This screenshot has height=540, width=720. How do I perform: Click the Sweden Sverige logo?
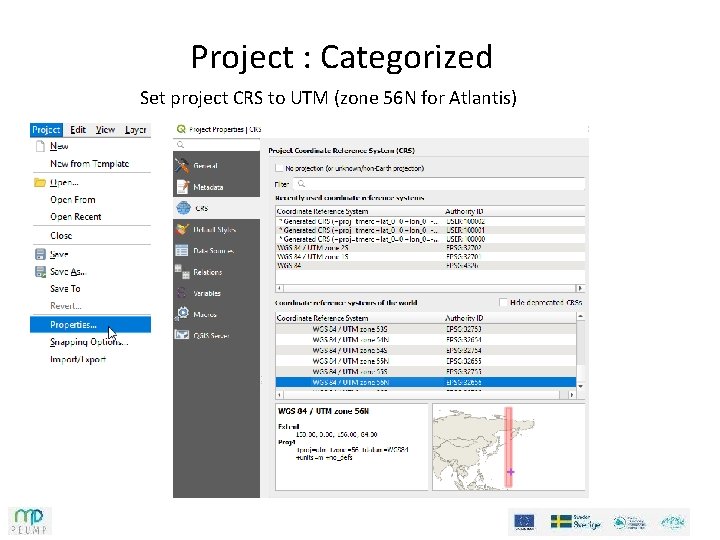(575, 522)
